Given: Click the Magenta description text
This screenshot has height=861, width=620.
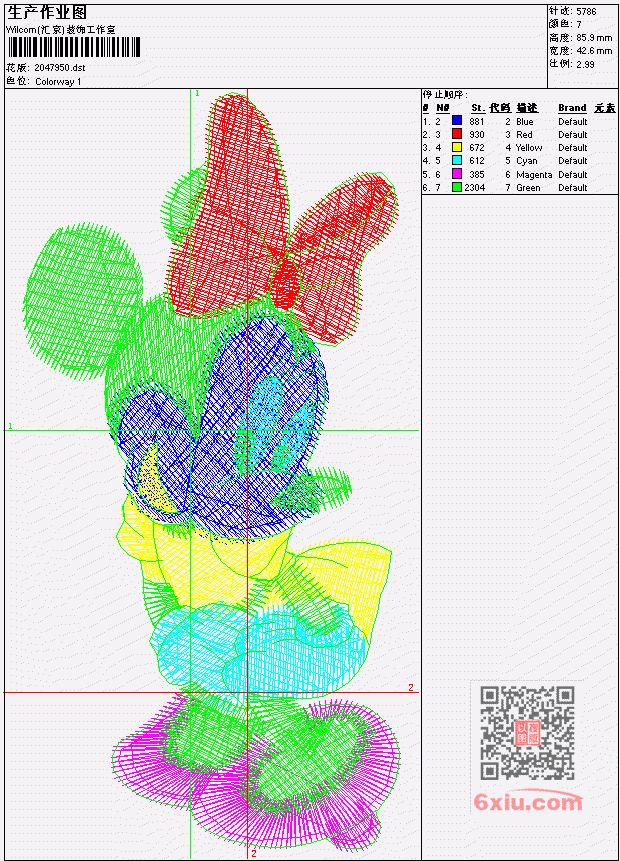Looking at the screenshot, I should click(534, 175).
